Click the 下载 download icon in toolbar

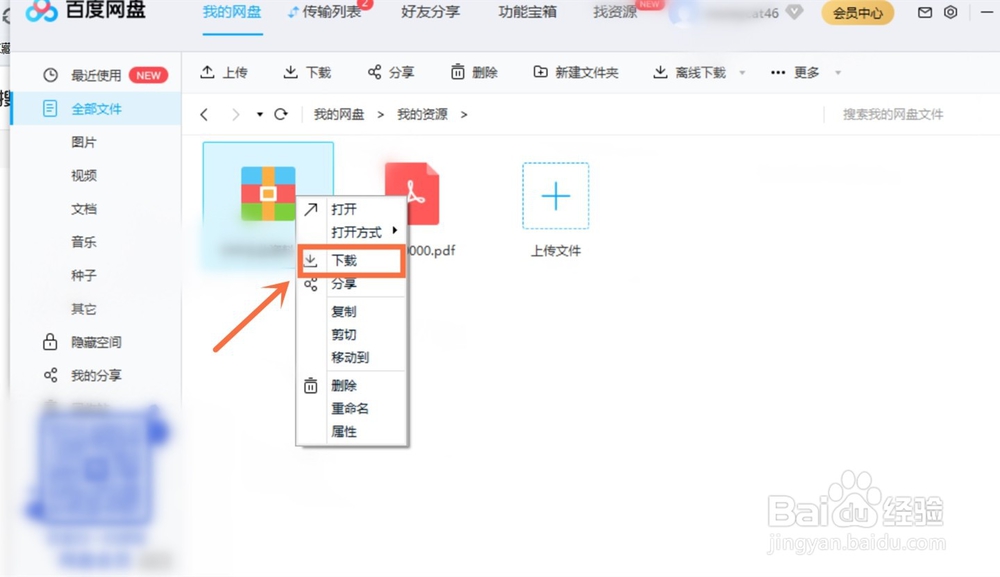291,72
